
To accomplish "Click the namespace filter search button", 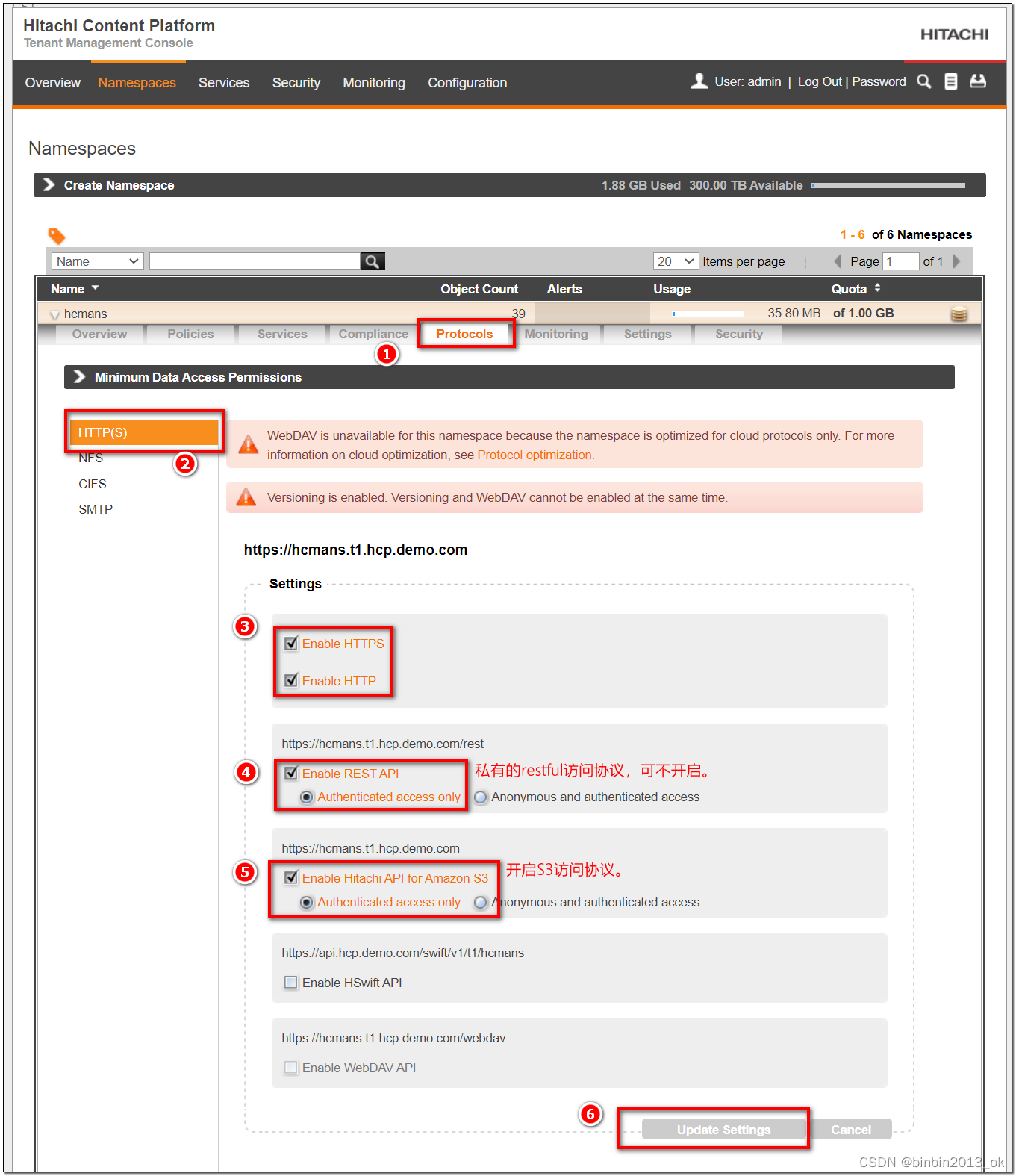I will coord(372,261).
